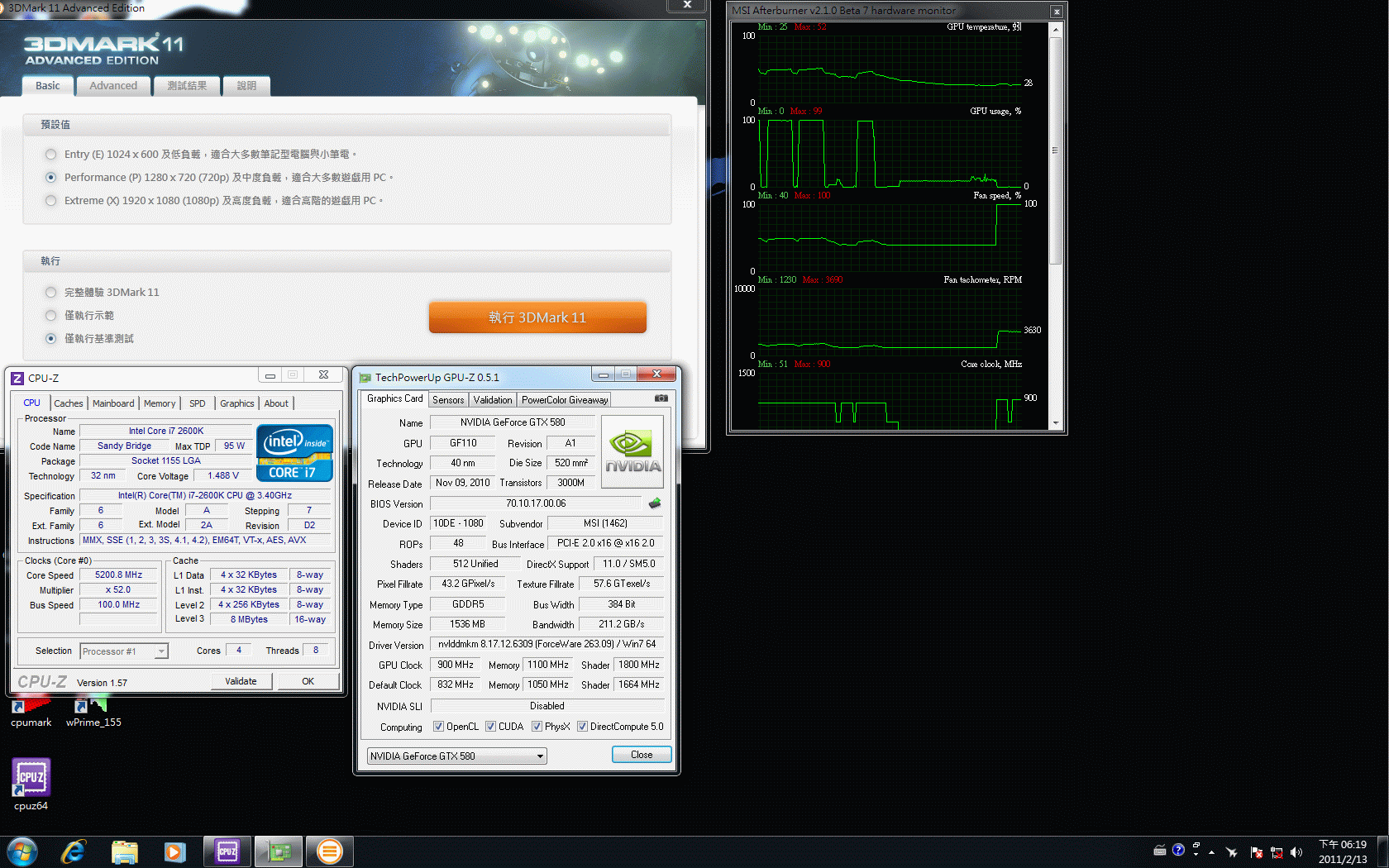Open Windows Explorer folder from taskbar

(x=124, y=851)
